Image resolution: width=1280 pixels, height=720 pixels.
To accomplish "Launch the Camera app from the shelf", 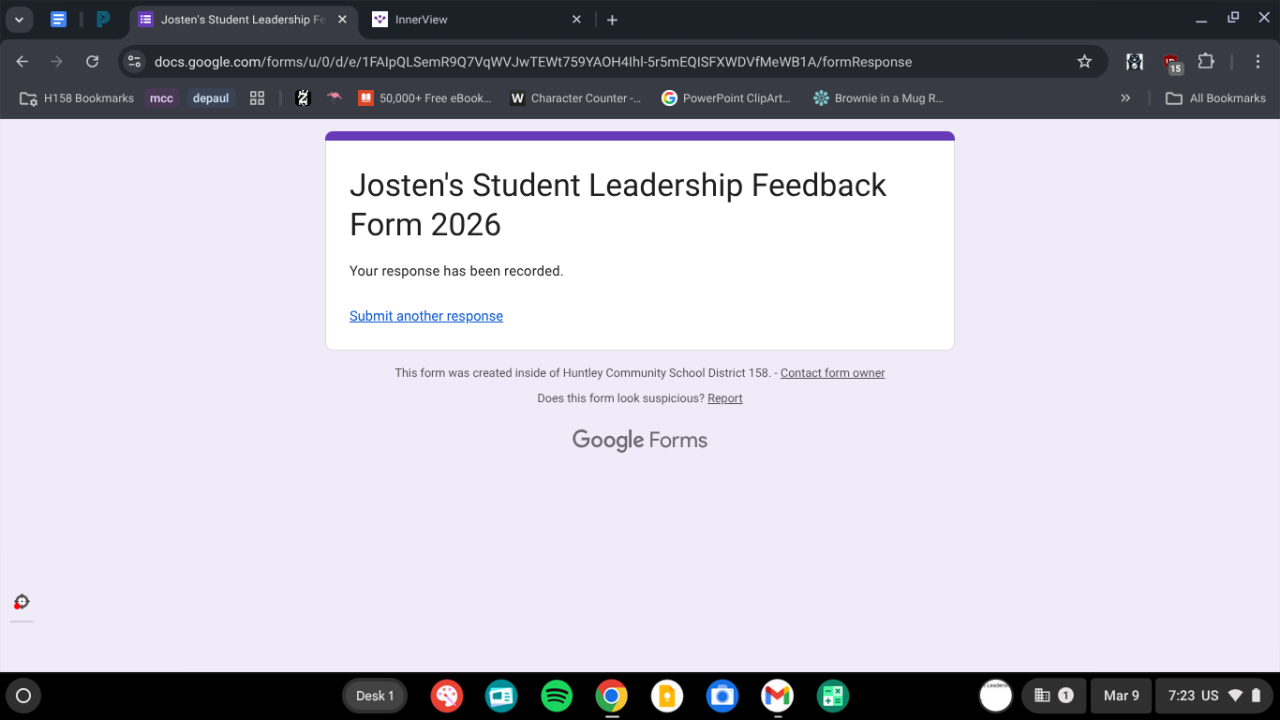I will 722,696.
